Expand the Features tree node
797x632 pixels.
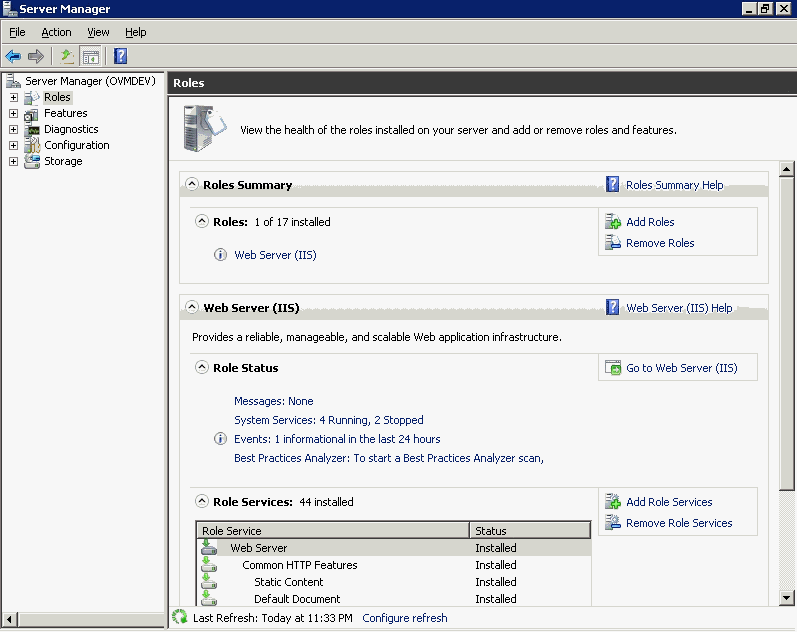coord(14,113)
